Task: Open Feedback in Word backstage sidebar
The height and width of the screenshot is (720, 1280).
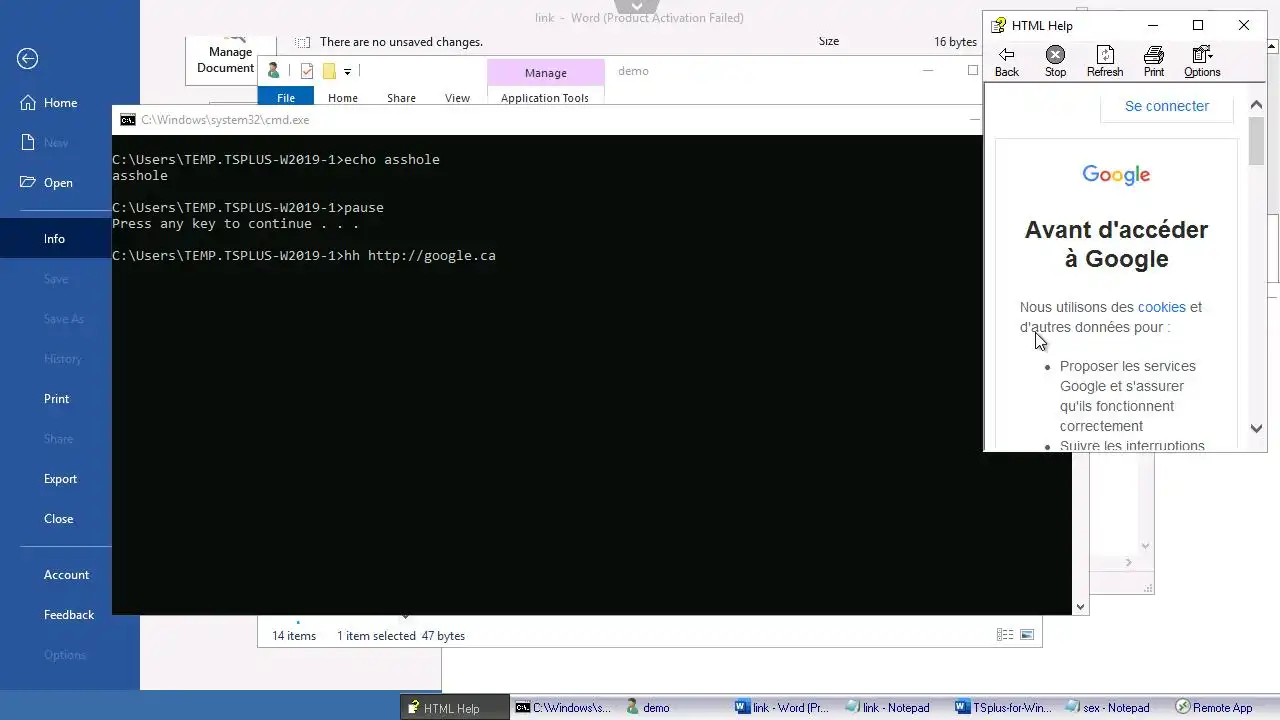Action: coord(69,615)
